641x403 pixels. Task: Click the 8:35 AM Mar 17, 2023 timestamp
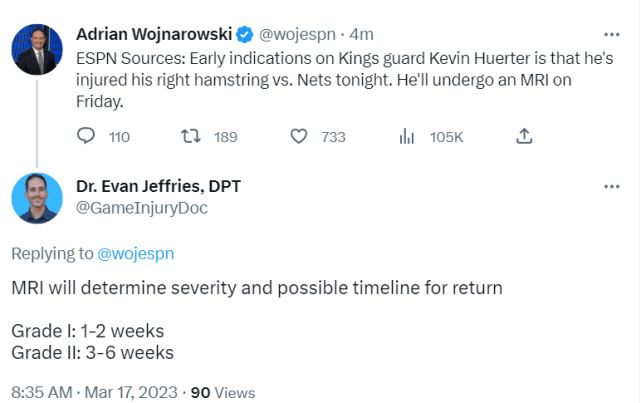click(x=94, y=392)
